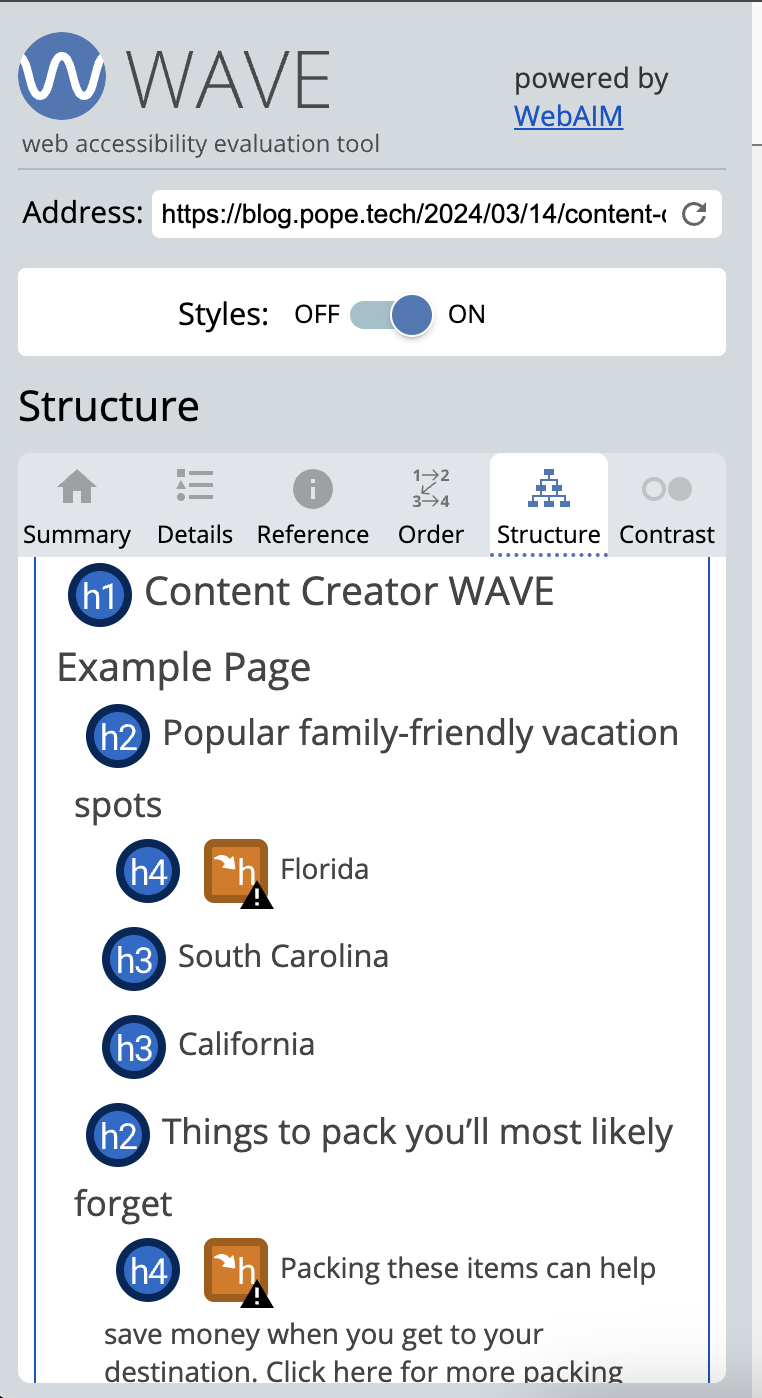Open the WebAIM link

tap(568, 117)
